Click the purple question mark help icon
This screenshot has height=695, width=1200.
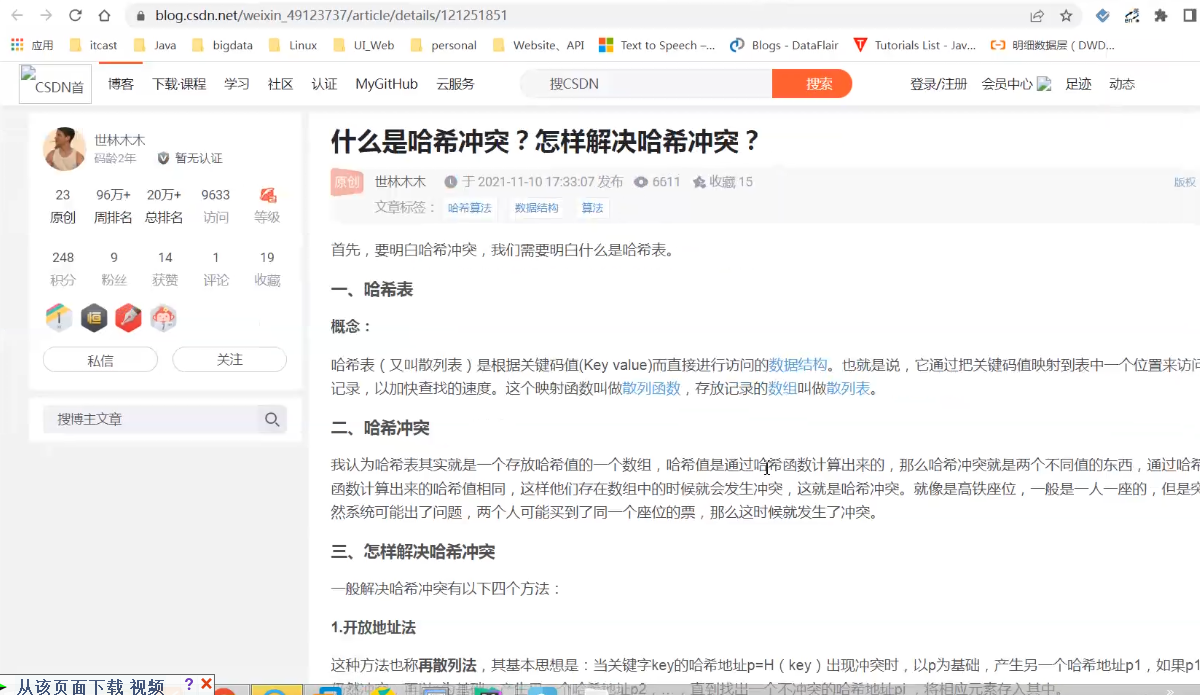tap(188, 684)
